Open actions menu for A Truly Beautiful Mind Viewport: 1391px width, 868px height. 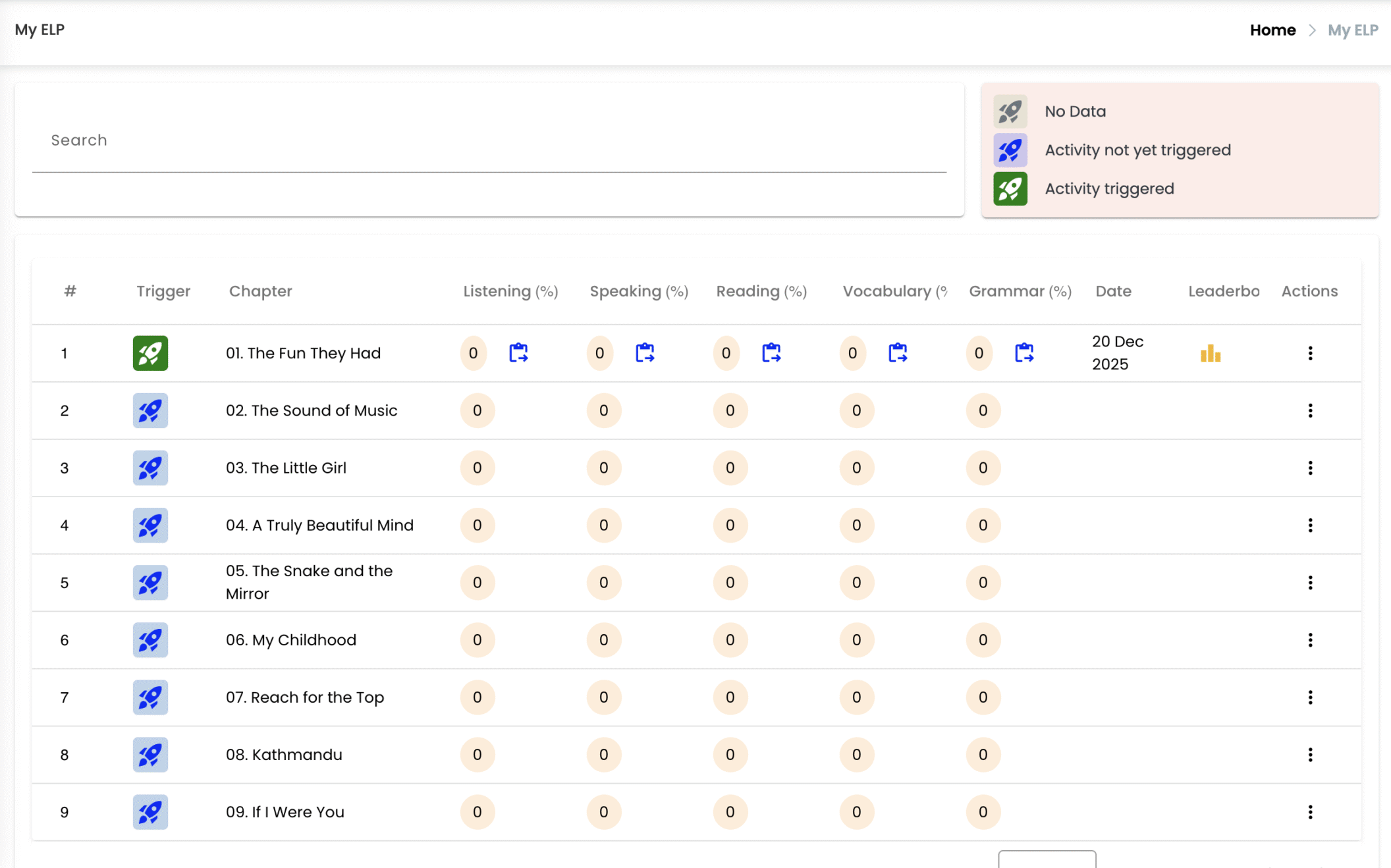point(1310,525)
